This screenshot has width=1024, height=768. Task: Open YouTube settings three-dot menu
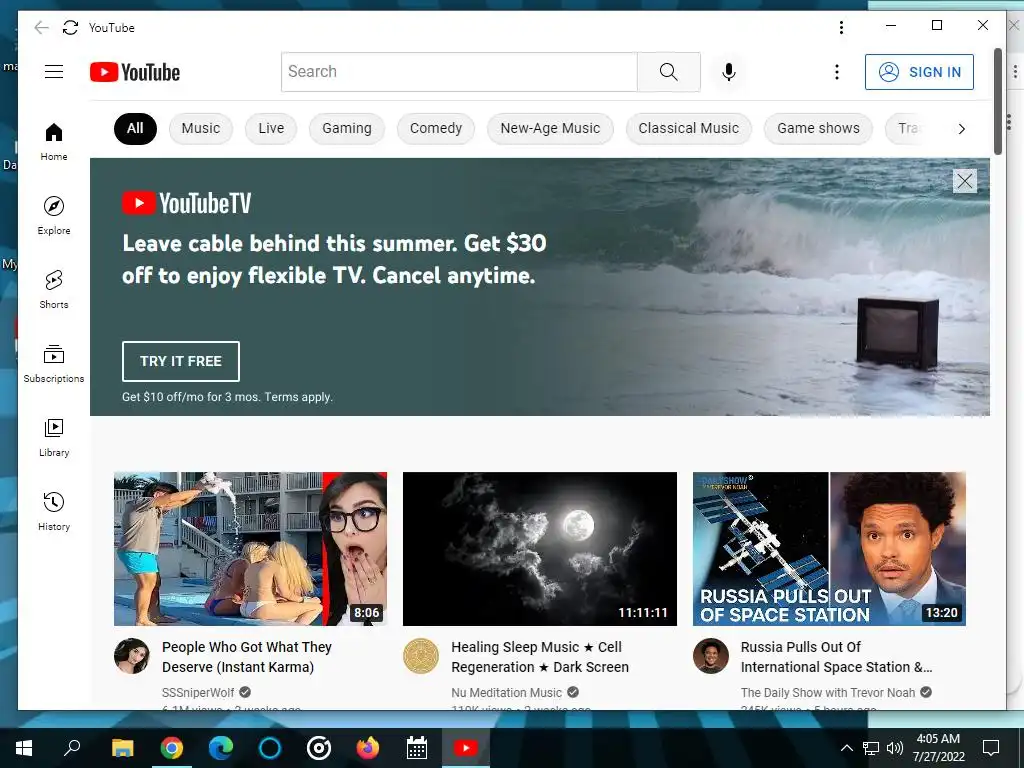[837, 72]
